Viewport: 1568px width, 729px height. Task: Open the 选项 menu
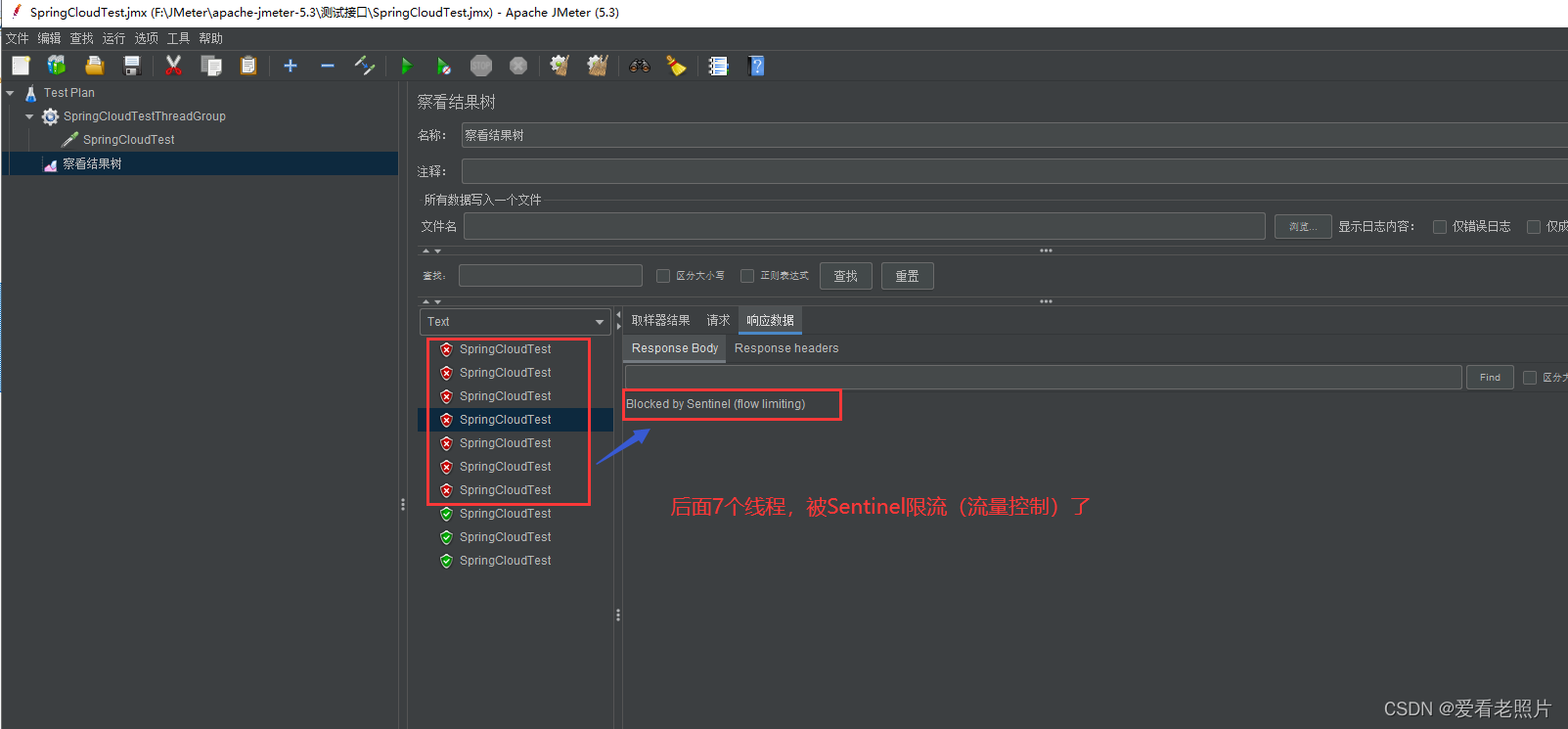point(147,38)
